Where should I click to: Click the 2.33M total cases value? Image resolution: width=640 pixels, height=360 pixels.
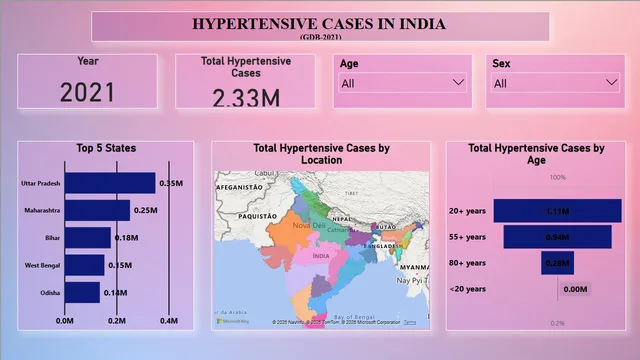pos(246,98)
